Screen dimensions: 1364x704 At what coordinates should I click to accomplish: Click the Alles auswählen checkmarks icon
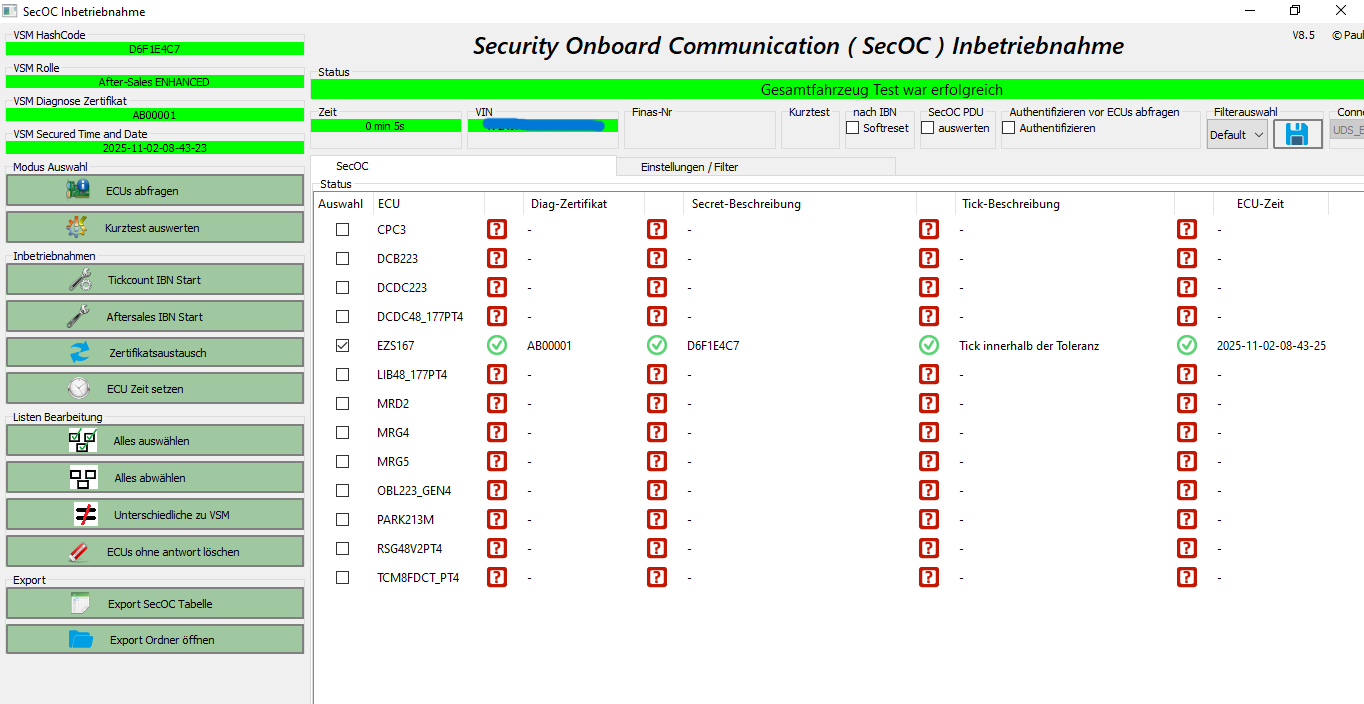83,441
